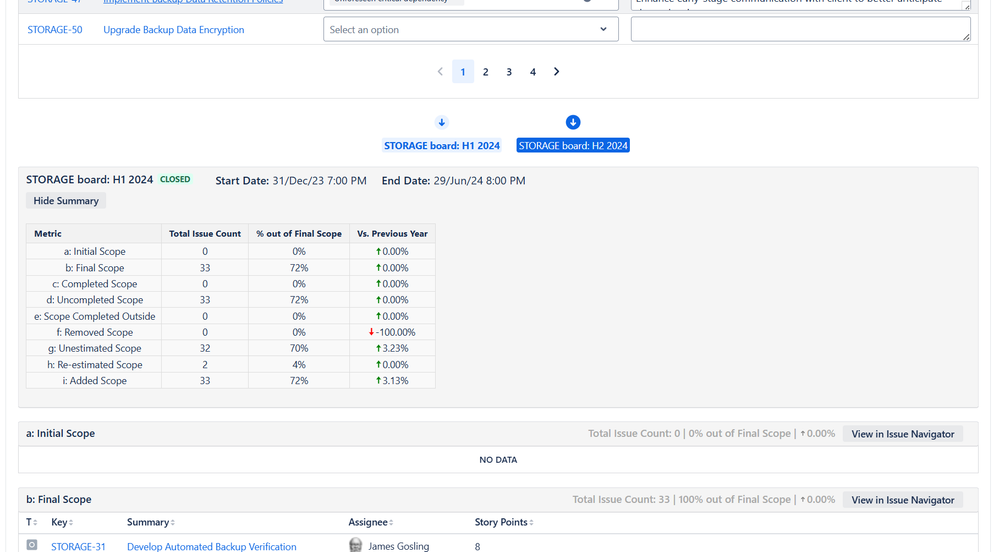Click the 'e: Scope Completed Outside' metric row
The image size is (999, 552).
231,316
